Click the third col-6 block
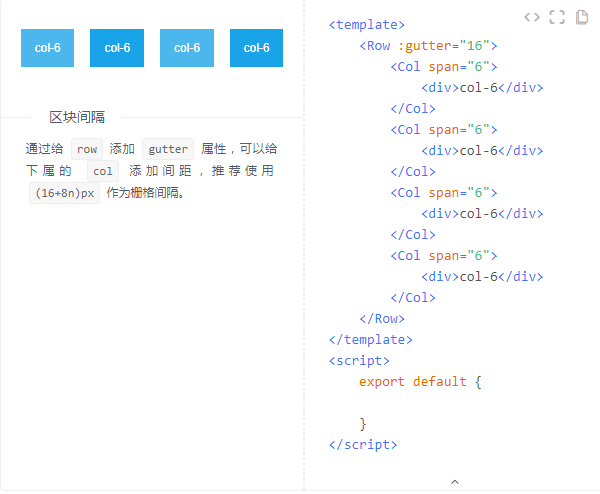600x494 pixels. pyautogui.click(x=187, y=48)
